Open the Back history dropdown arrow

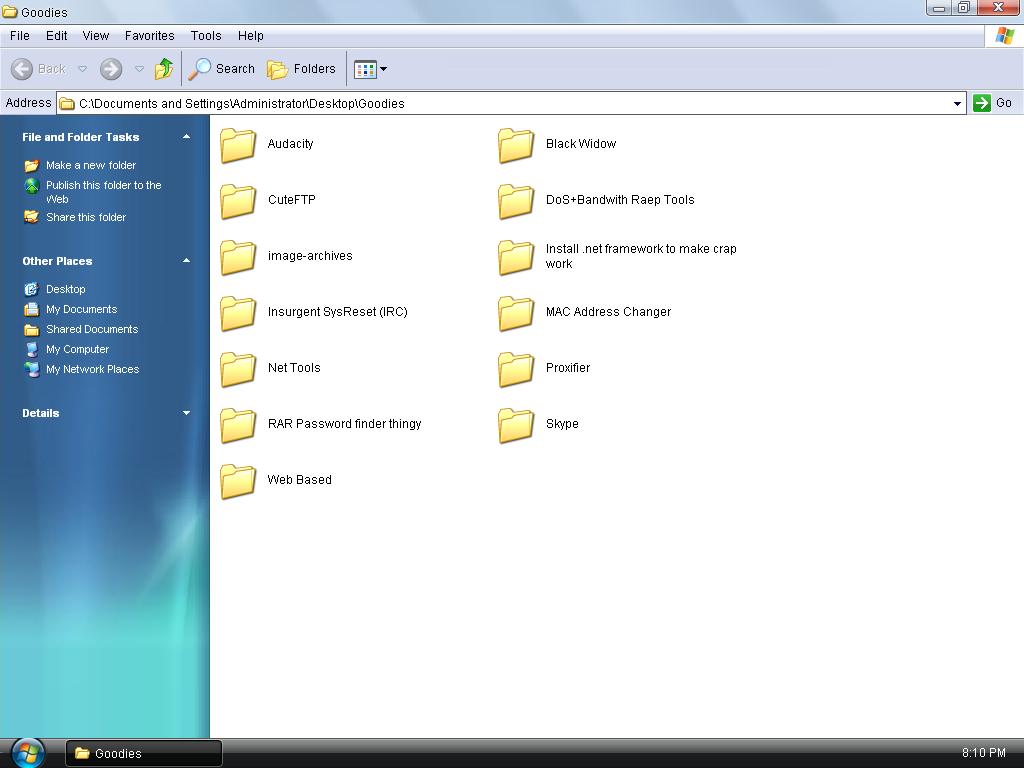click(x=82, y=69)
